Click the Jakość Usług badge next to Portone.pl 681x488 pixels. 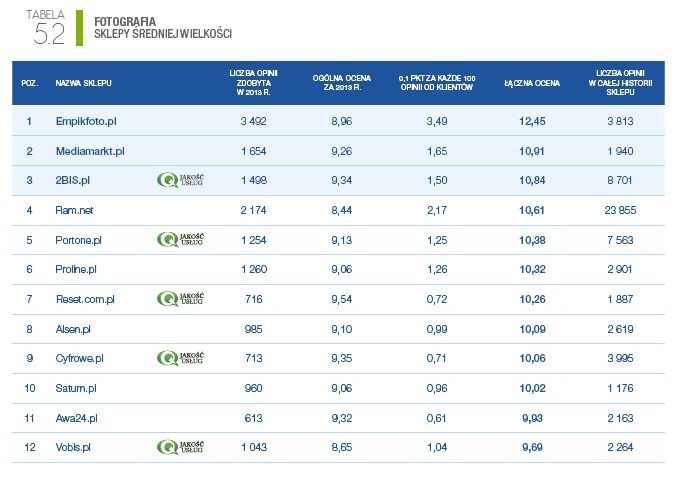point(180,240)
